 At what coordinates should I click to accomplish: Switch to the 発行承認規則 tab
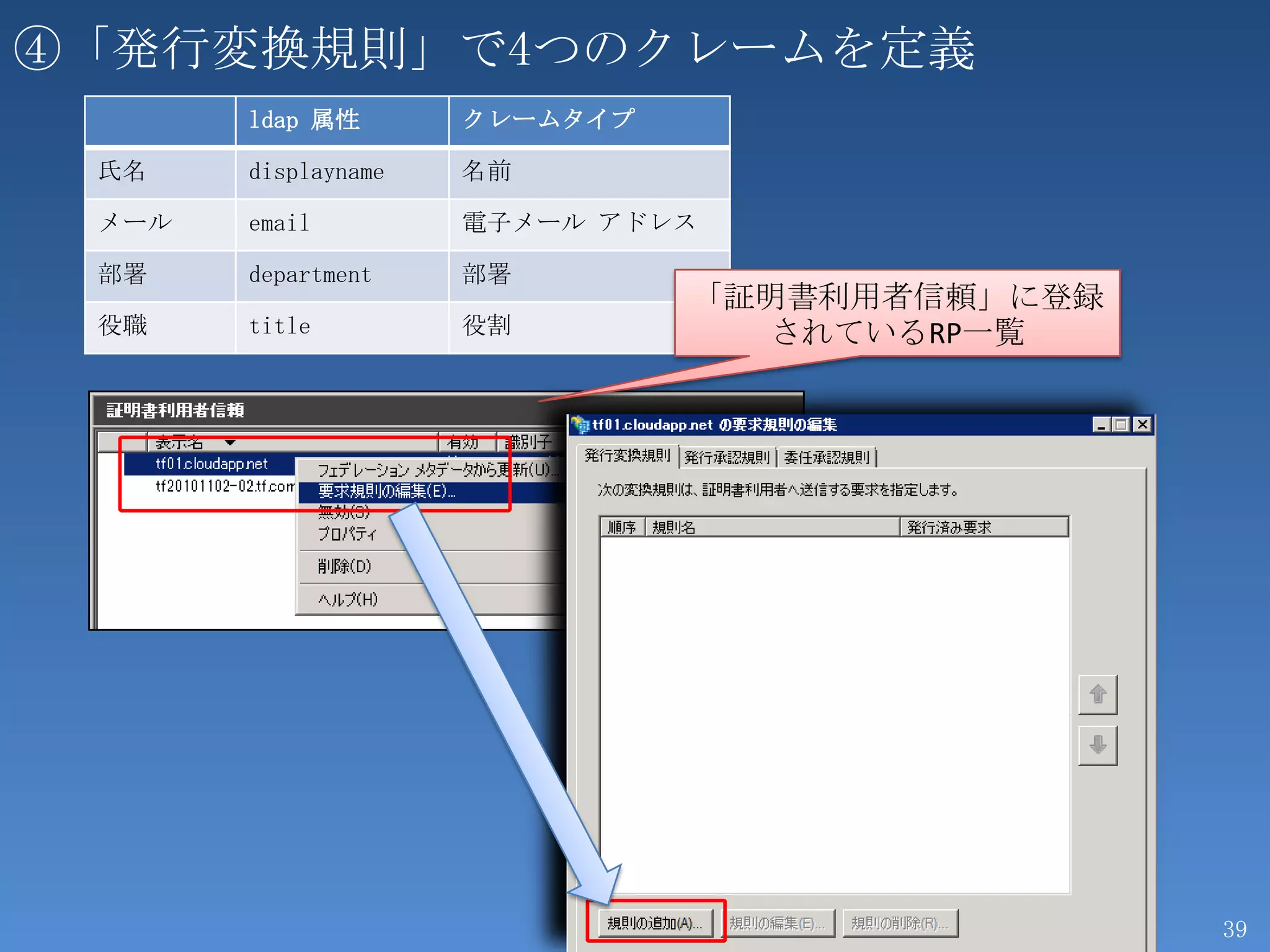[727, 457]
